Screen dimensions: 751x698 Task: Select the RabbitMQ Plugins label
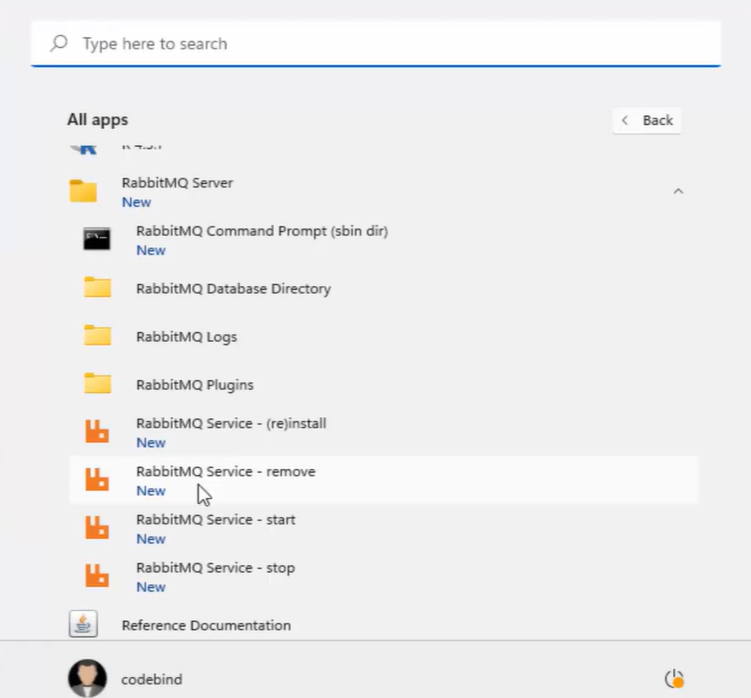(x=195, y=385)
